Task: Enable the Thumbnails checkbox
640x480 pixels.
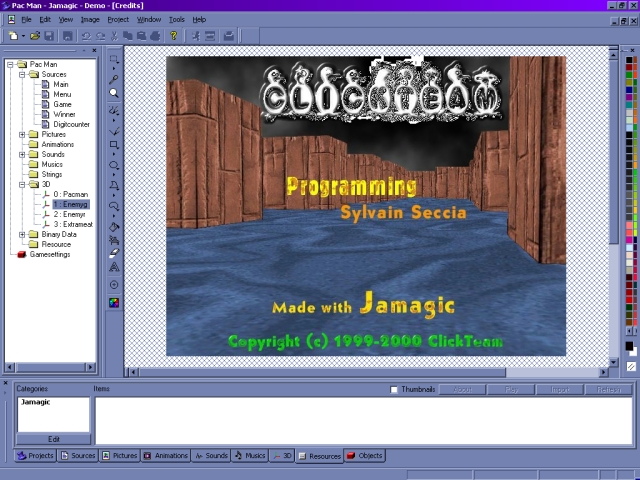Action: click(x=395, y=390)
